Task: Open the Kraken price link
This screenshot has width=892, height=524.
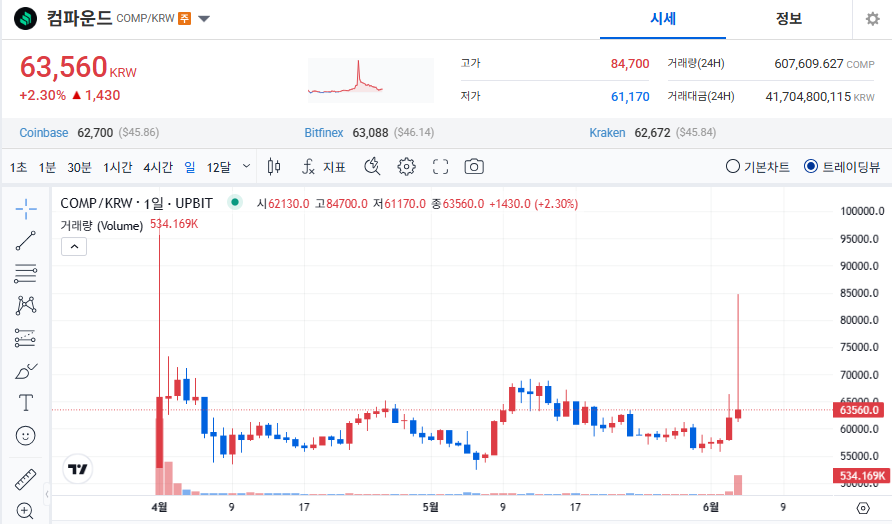Action: tap(607, 133)
